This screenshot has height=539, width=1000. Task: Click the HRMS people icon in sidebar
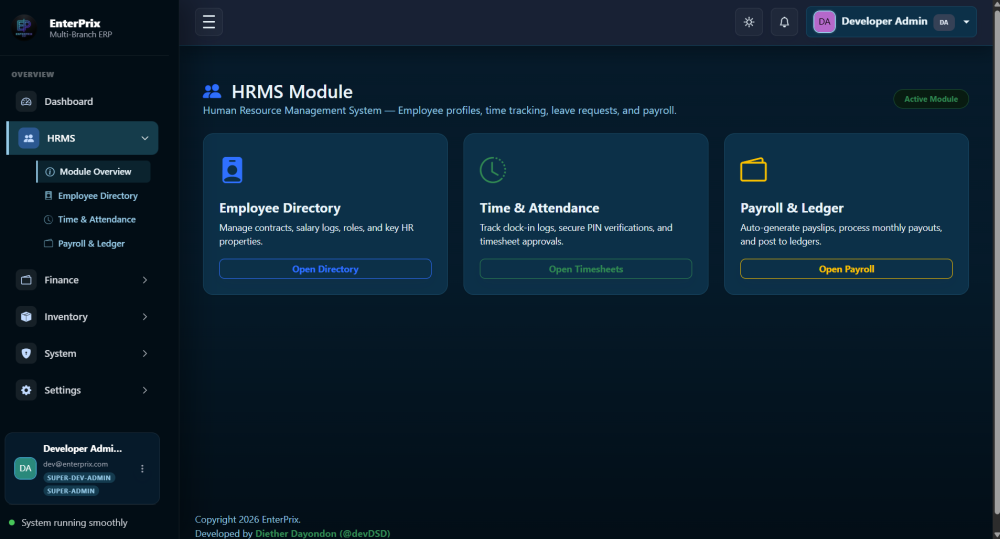29,138
